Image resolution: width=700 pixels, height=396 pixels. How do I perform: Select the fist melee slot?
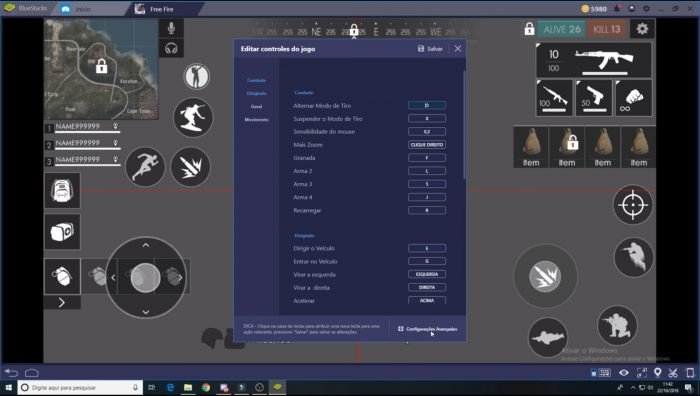(633, 98)
